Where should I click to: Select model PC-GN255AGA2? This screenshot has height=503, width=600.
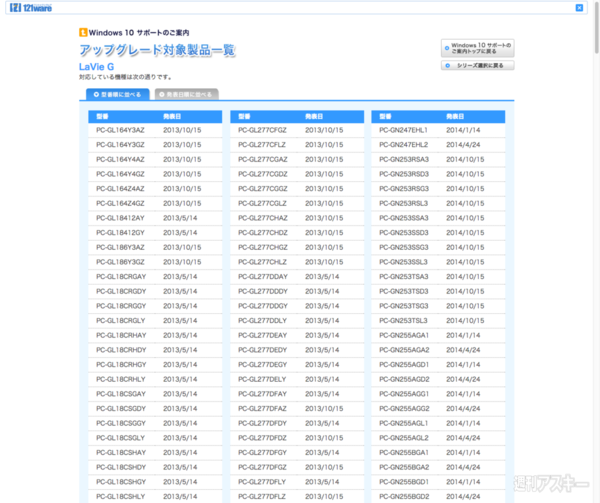point(404,350)
